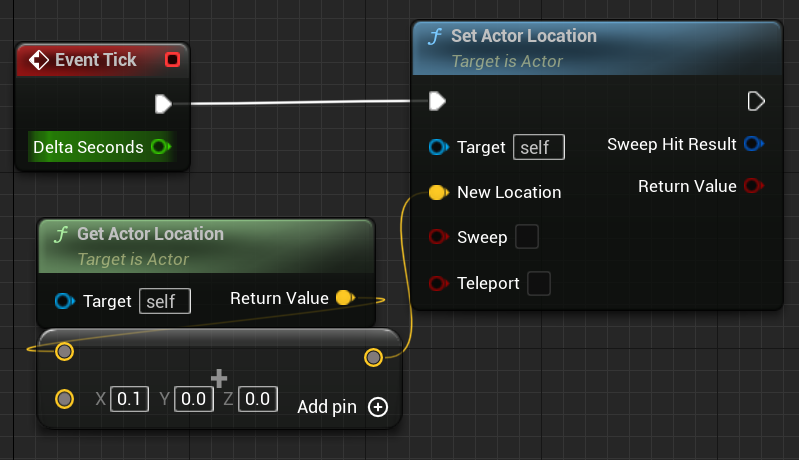Screen dimensions: 799x460
Task: Click Add pin plus button
Action: point(378,407)
